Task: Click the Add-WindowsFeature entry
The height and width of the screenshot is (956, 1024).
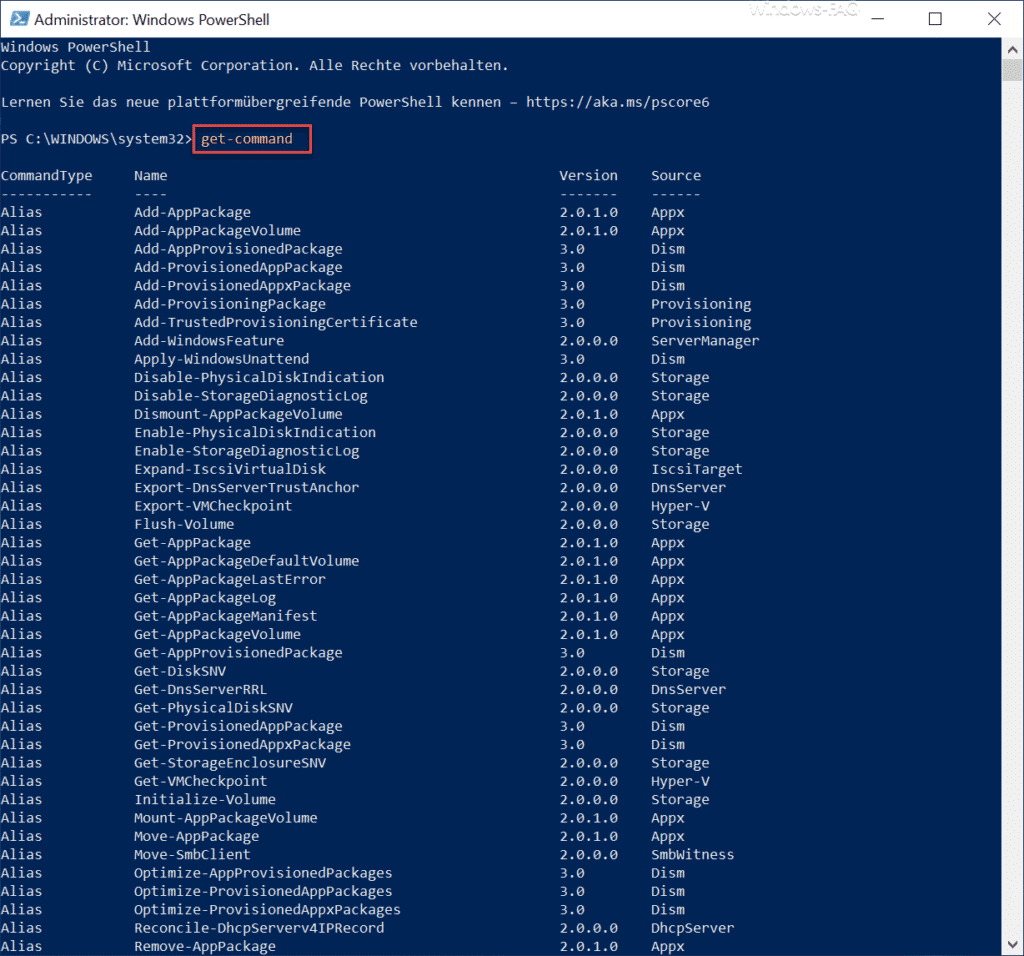Action: (x=209, y=340)
